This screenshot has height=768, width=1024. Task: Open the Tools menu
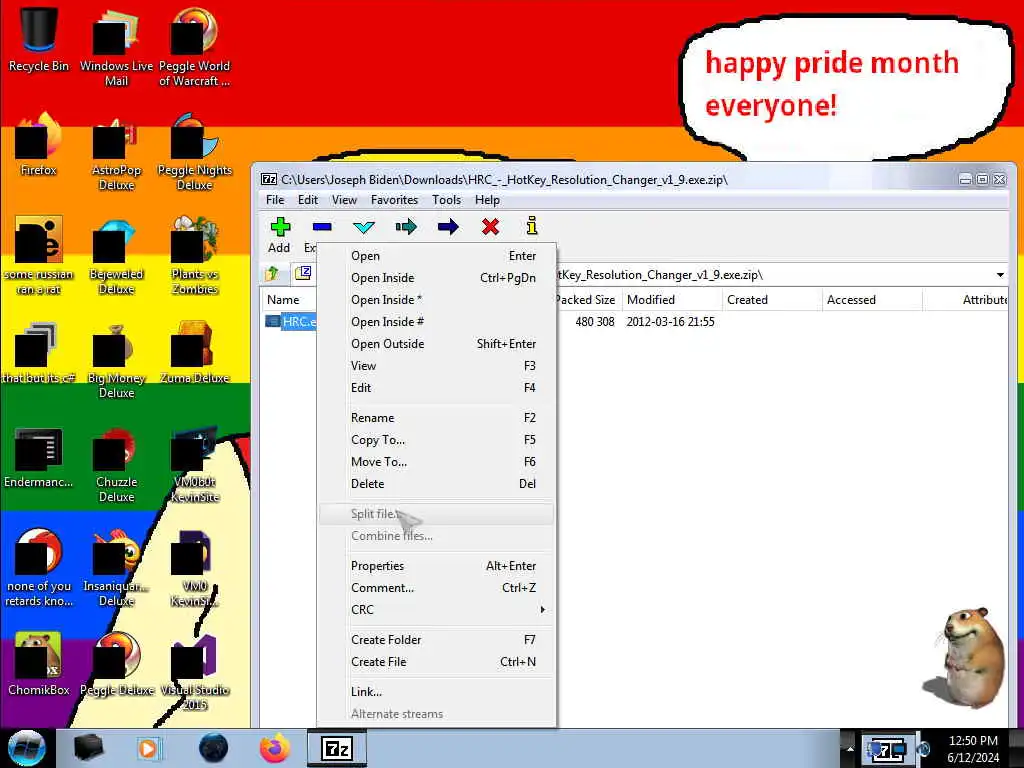[447, 200]
